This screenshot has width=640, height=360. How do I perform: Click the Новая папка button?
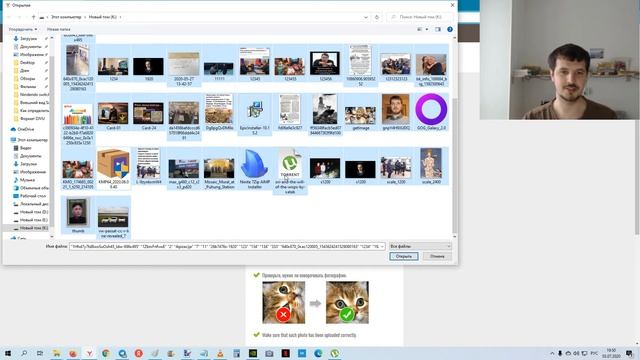pyautogui.click(x=58, y=29)
